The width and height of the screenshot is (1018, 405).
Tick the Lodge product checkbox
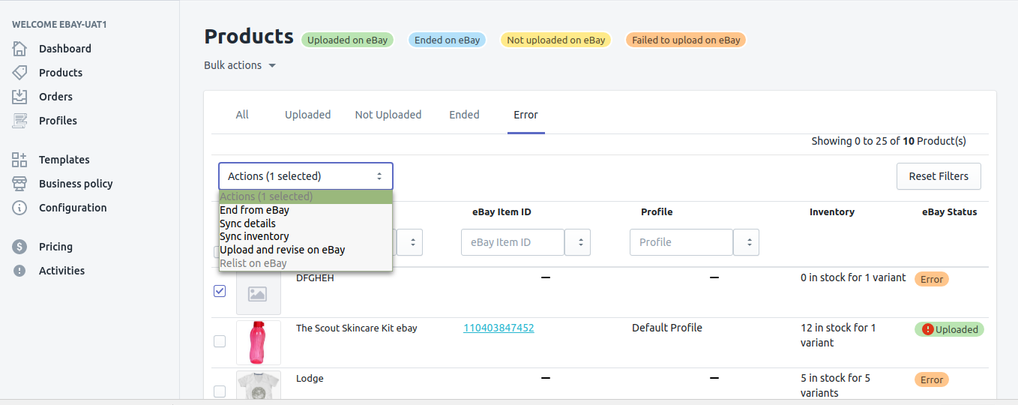220,391
